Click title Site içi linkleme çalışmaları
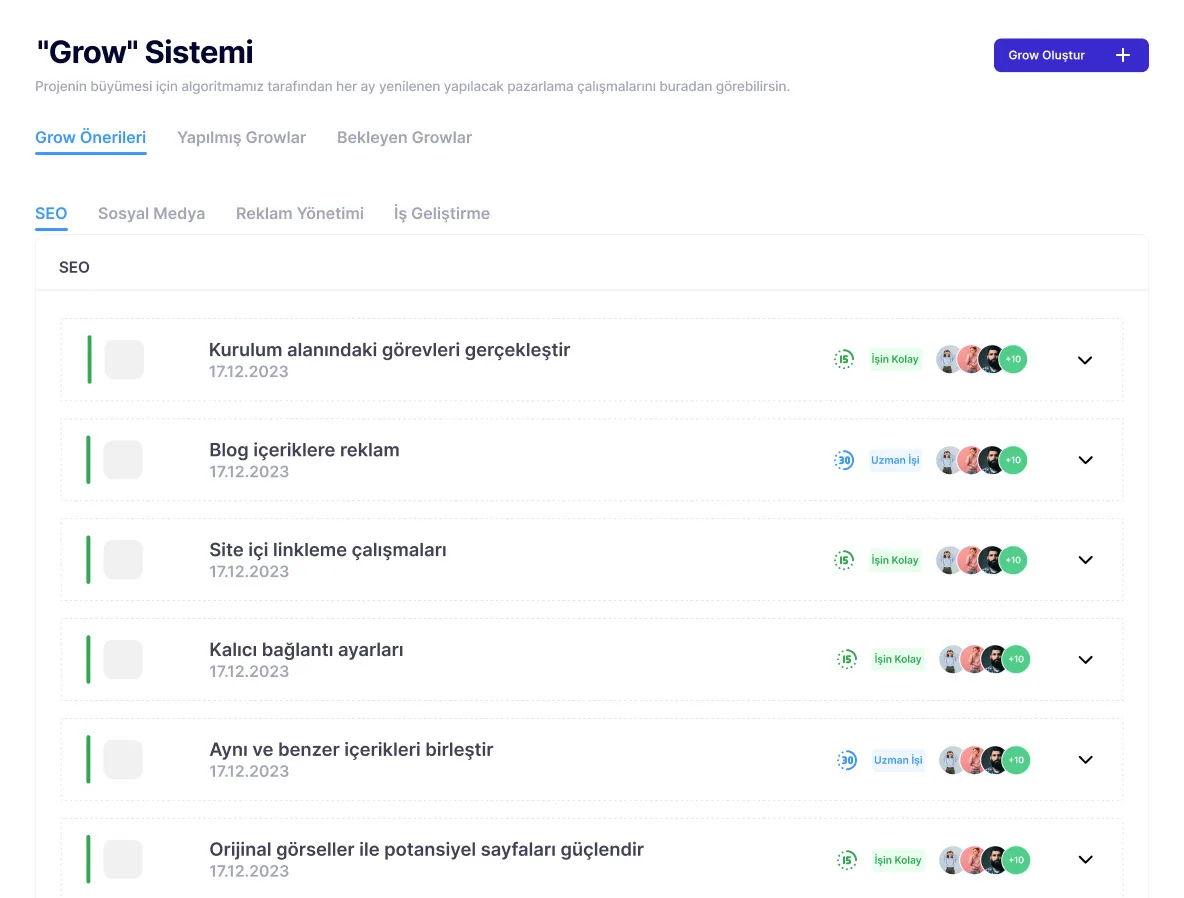The height and width of the screenshot is (898, 1184). click(x=328, y=550)
